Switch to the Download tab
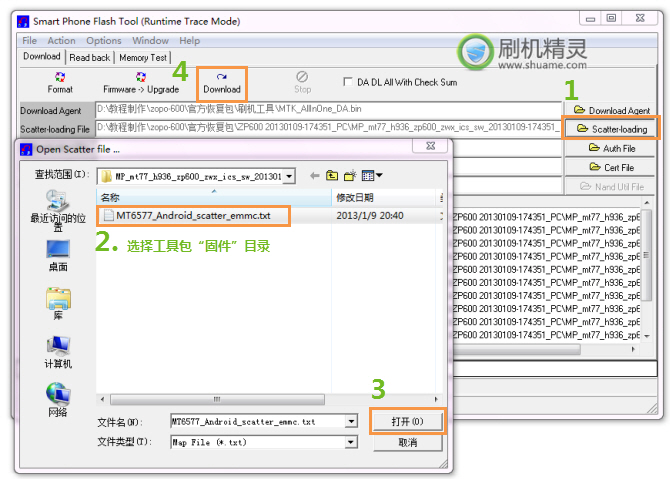 click(x=42, y=56)
